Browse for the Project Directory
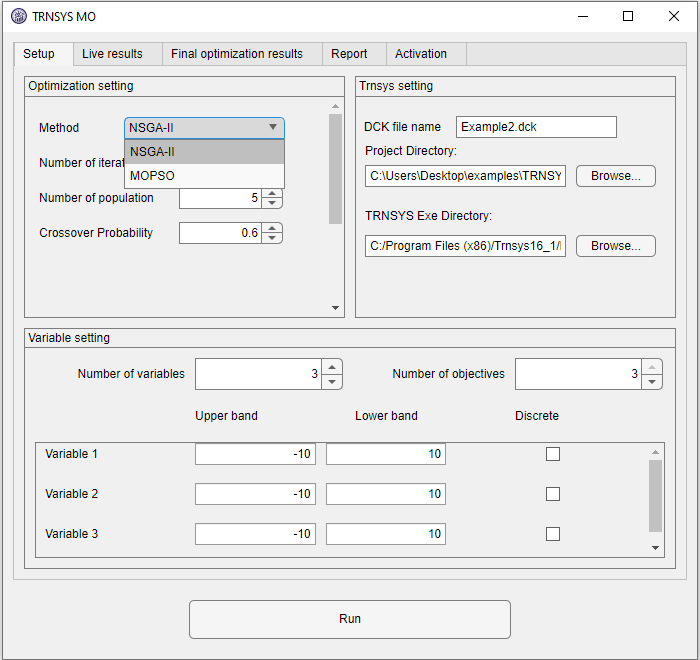 (x=615, y=176)
